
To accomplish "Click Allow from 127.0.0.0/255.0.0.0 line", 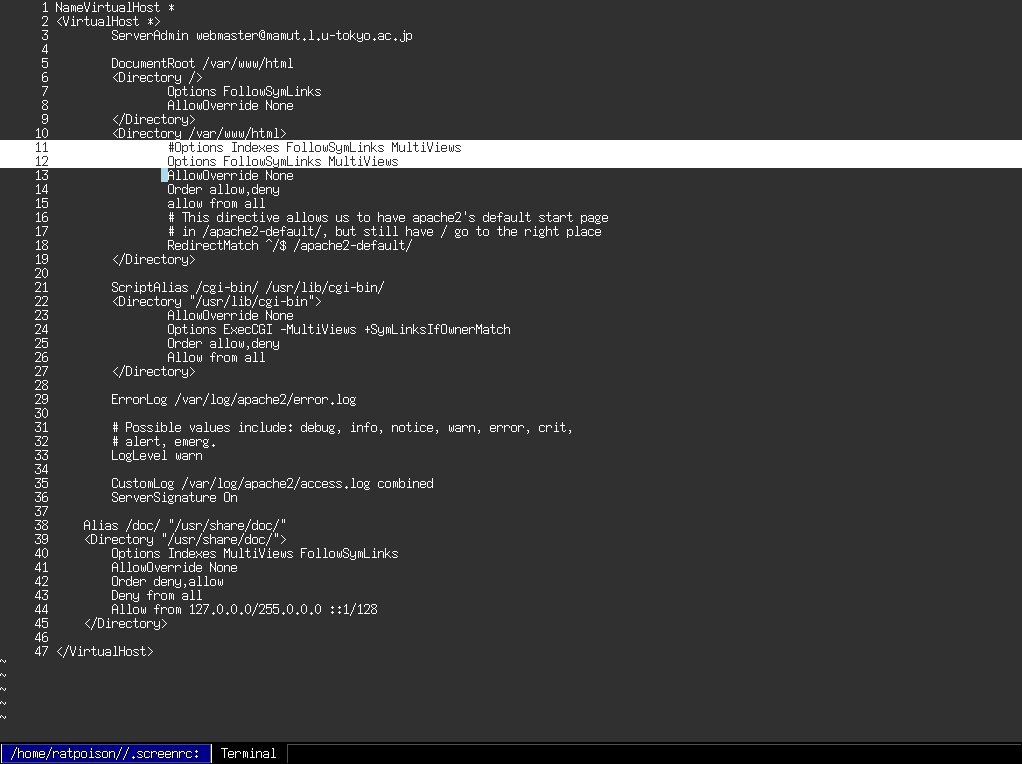I will coord(244,609).
